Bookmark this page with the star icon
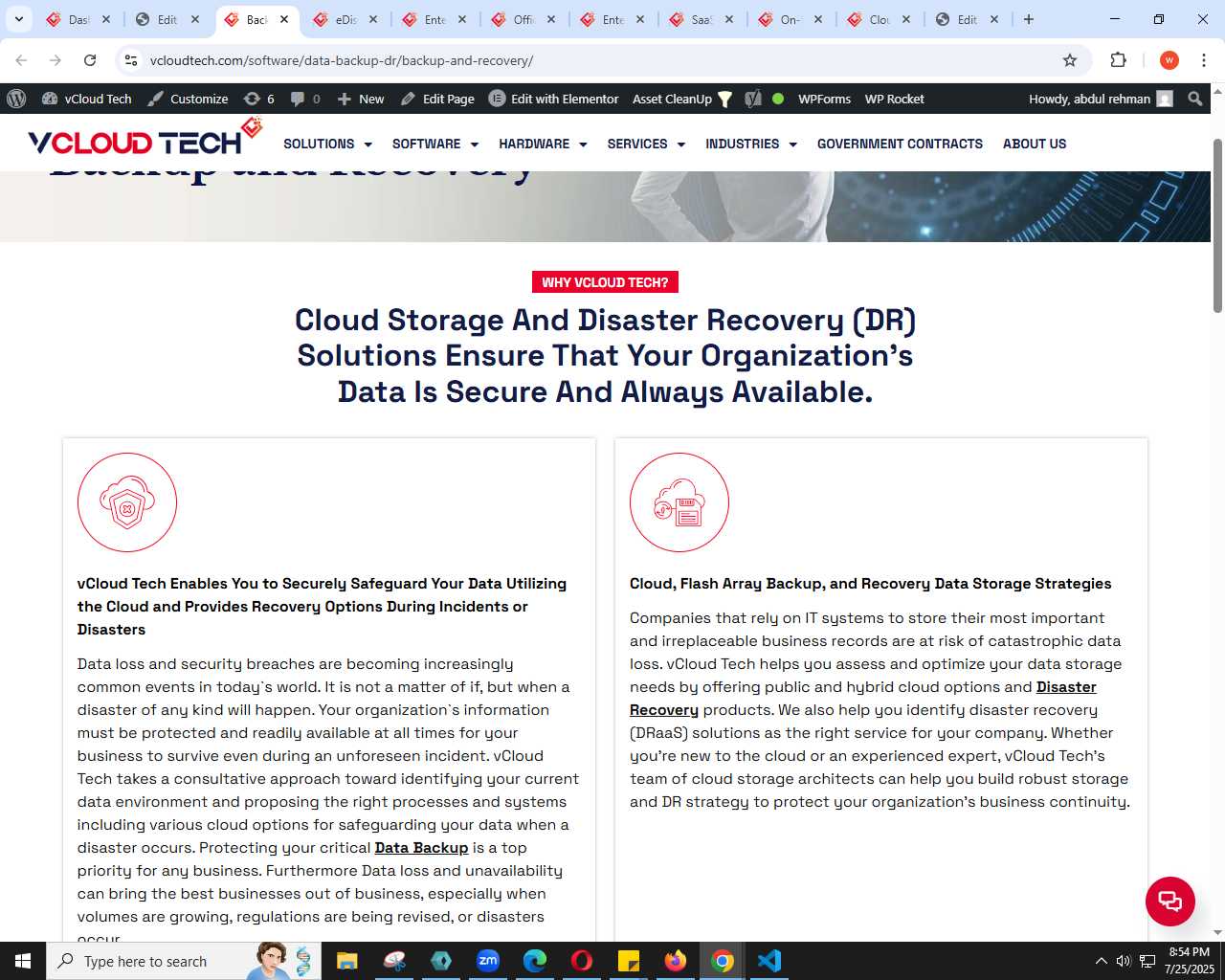Viewport: 1225px width, 980px height. (x=1070, y=60)
